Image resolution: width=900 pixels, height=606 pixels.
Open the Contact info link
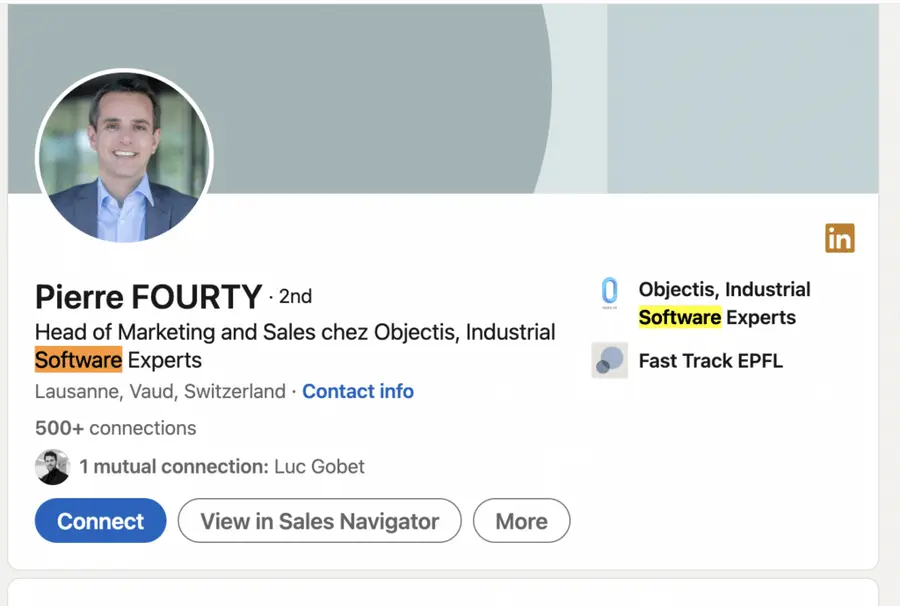tap(358, 391)
